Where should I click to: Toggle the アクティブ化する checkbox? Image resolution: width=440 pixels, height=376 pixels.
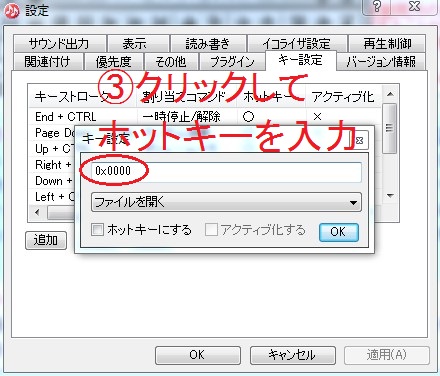[x=211, y=230]
